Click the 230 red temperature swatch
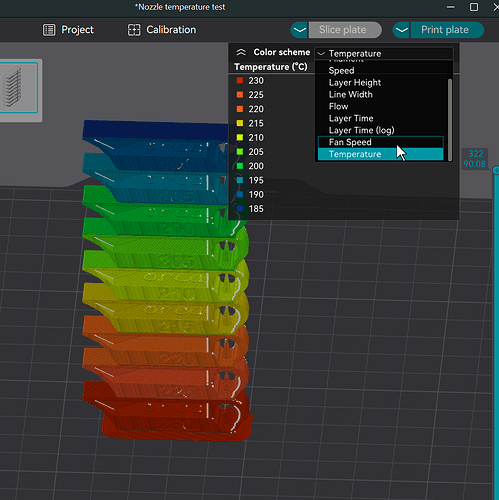This screenshot has width=499, height=500. point(240,81)
